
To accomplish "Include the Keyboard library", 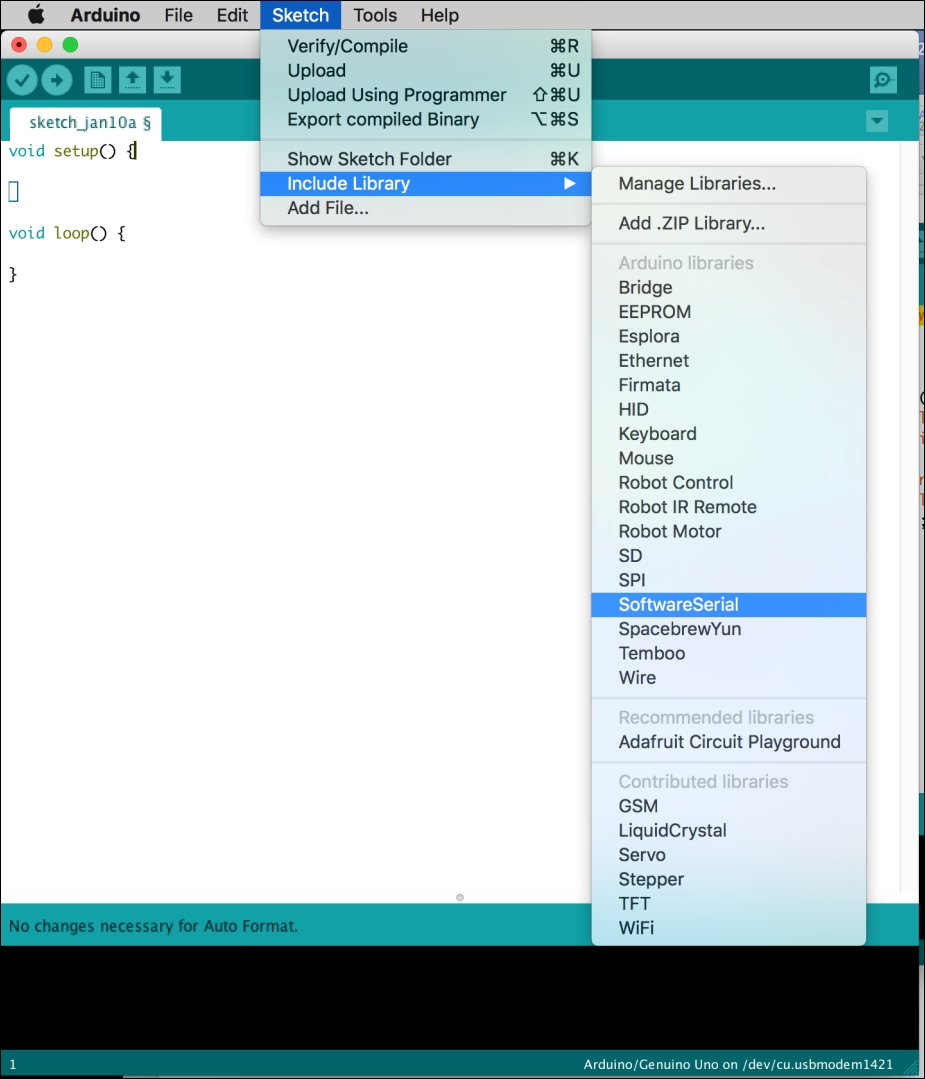I will 729,434.
